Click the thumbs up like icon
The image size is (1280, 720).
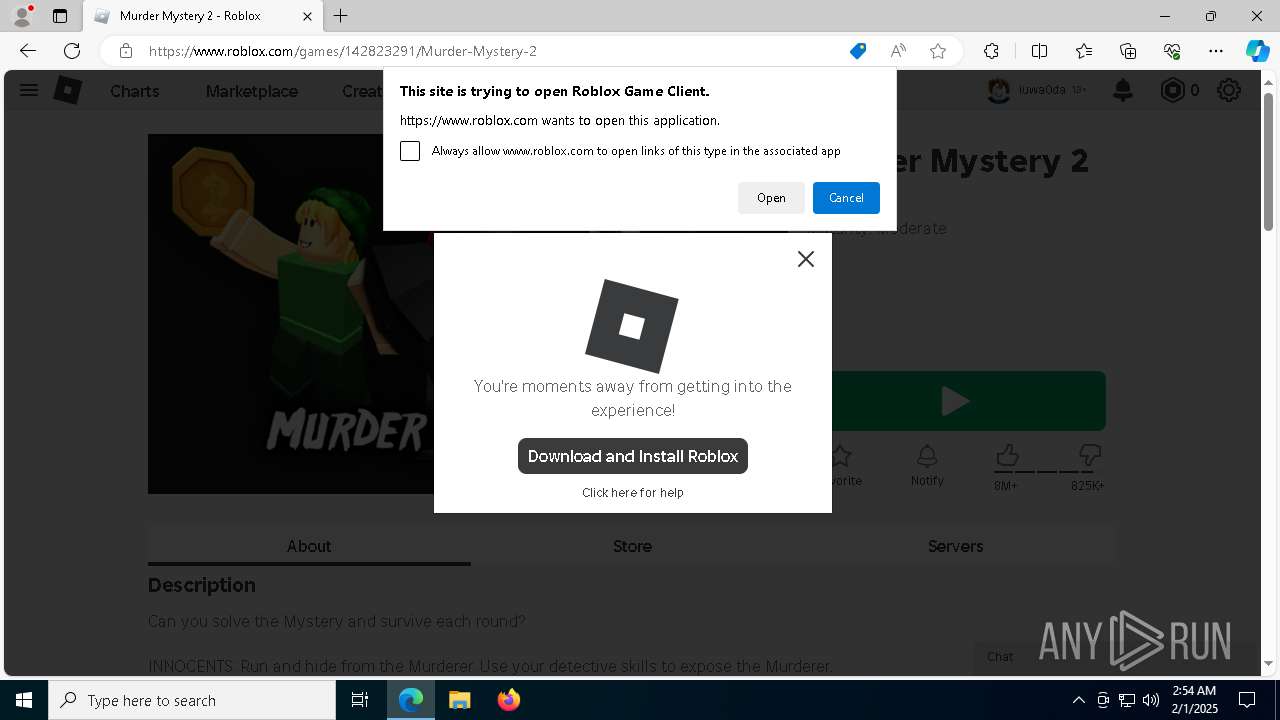point(1007,456)
